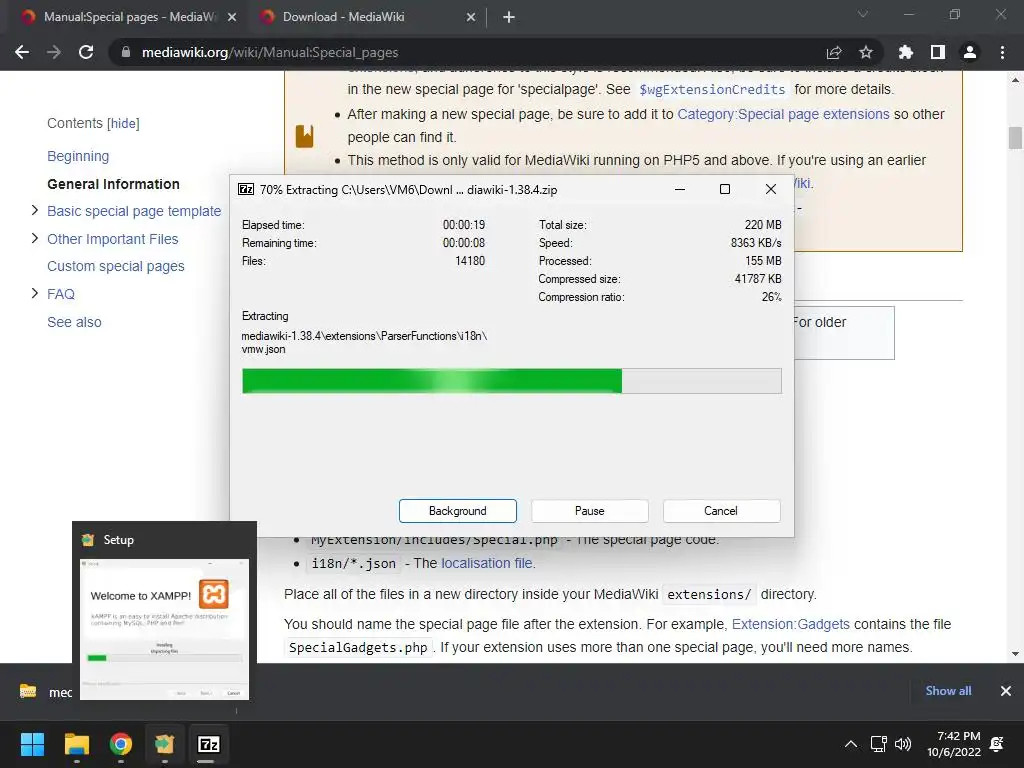The width and height of the screenshot is (1024, 768).
Task: Open Extension:Gadgets link
Action: [x=791, y=624]
